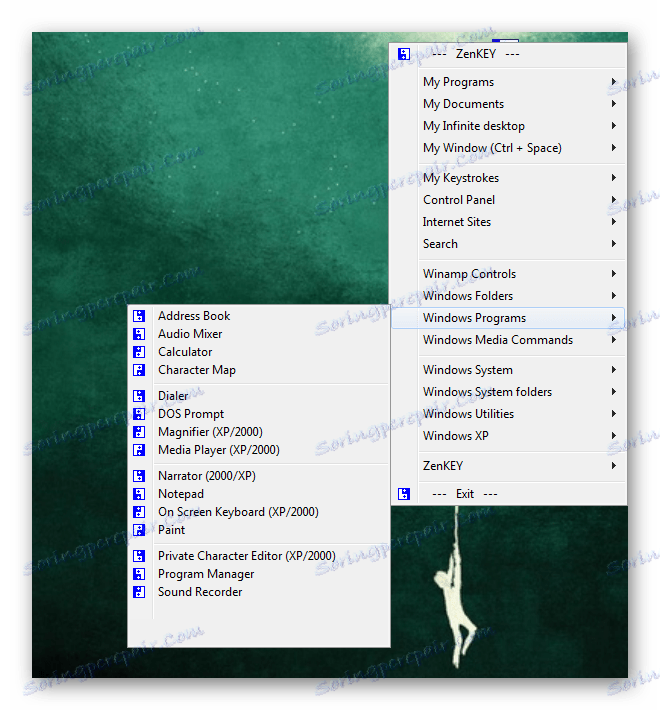This screenshot has height=710, width=660.
Task: Click the icon beside Audio Mixer
Action: pos(139,334)
